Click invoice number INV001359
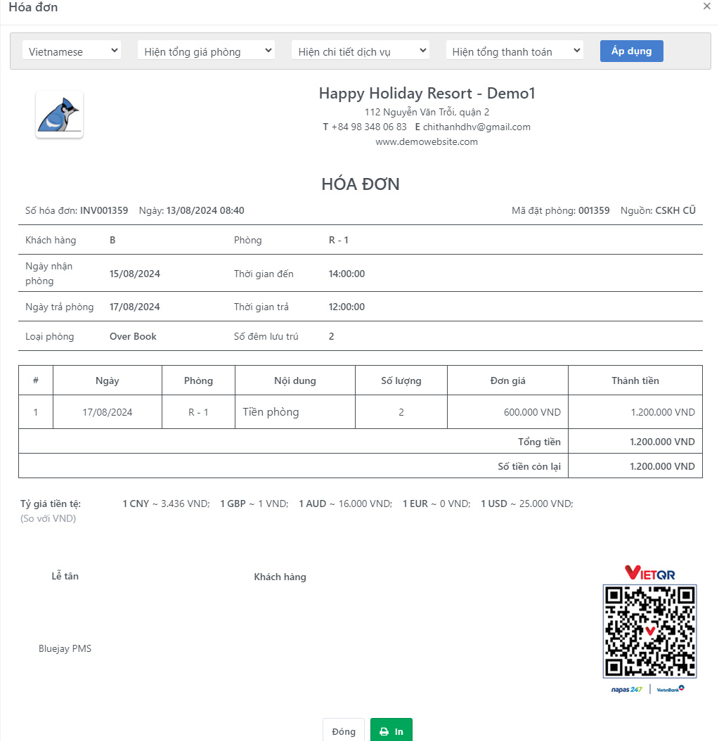This screenshot has height=741, width=718. tap(104, 210)
